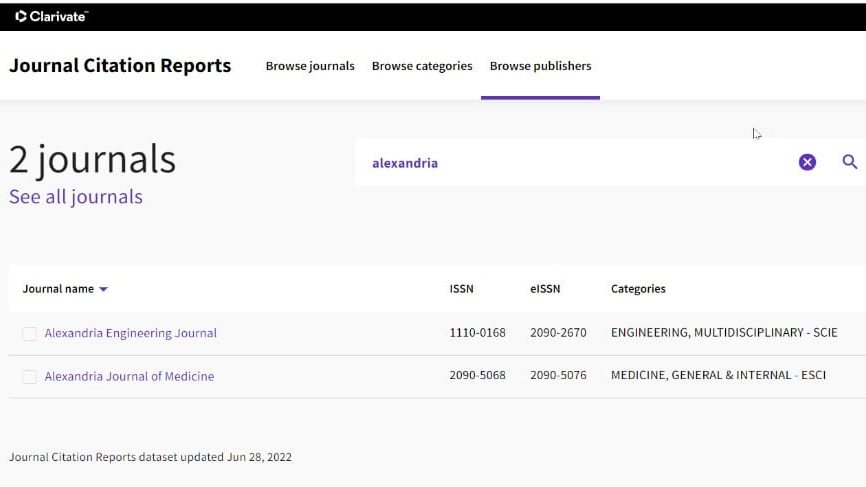Check the Alexandria Engineering Journal checkbox
Viewport: 866px width, 487px height.
(29, 334)
